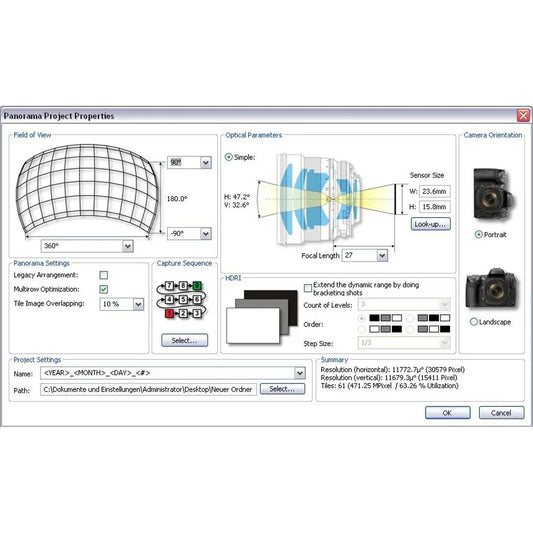Click the '180.0°' vertical span label
533x533 pixels.
(x=177, y=199)
